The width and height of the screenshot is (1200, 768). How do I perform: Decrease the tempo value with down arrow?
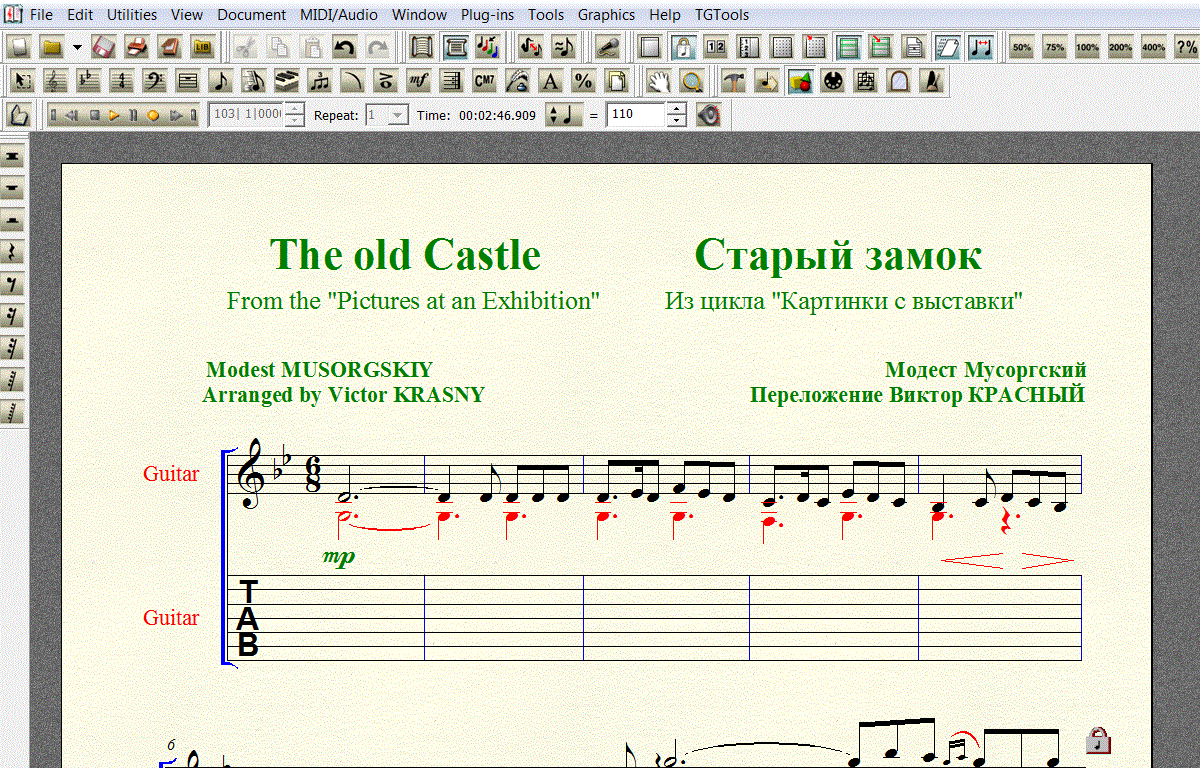676,121
